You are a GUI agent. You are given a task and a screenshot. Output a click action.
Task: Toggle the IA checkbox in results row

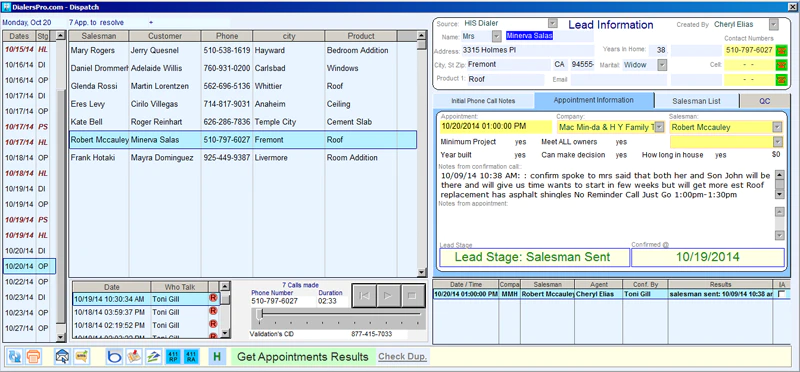(781, 293)
